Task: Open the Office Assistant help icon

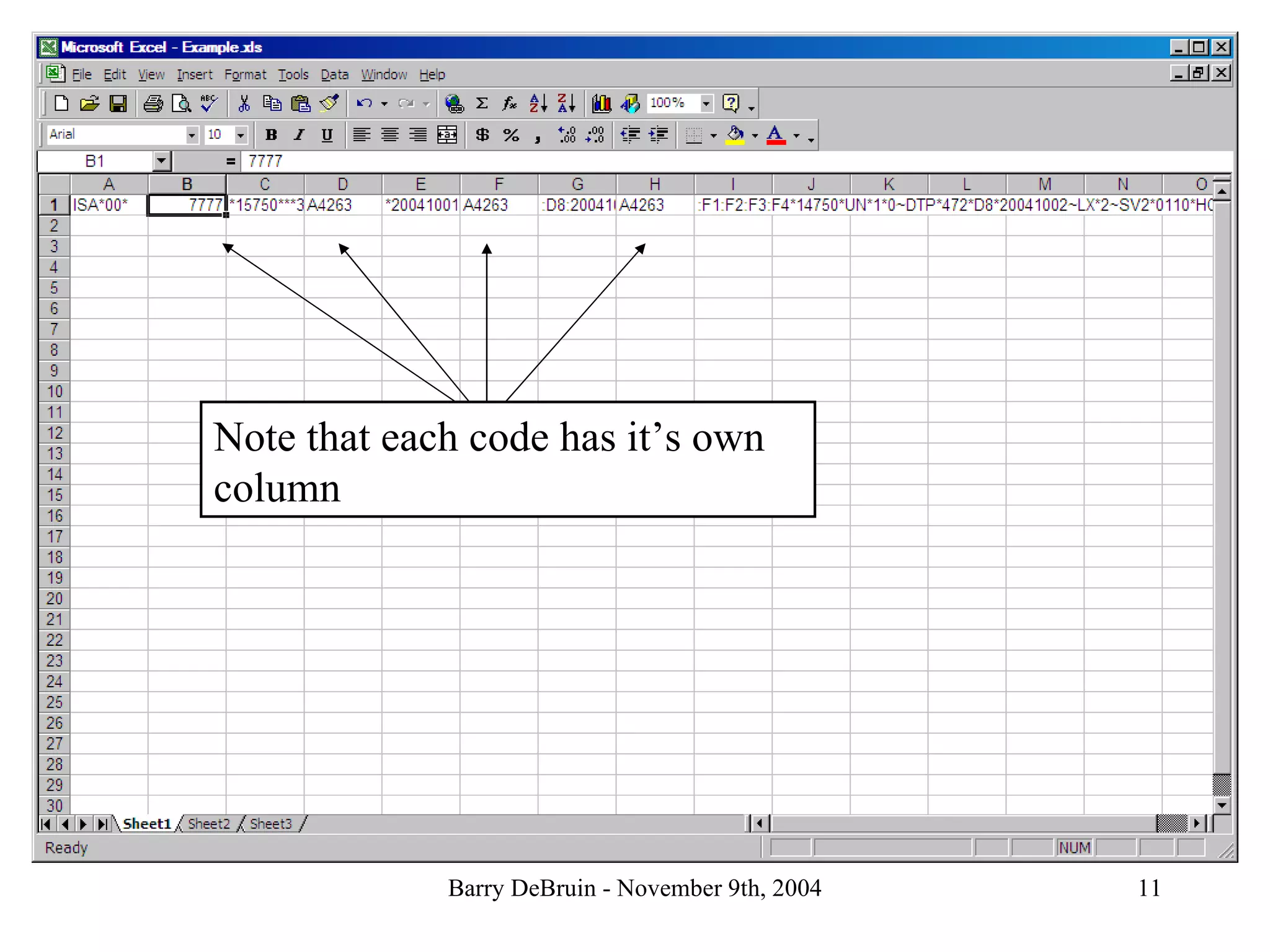Action: [x=731, y=104]
